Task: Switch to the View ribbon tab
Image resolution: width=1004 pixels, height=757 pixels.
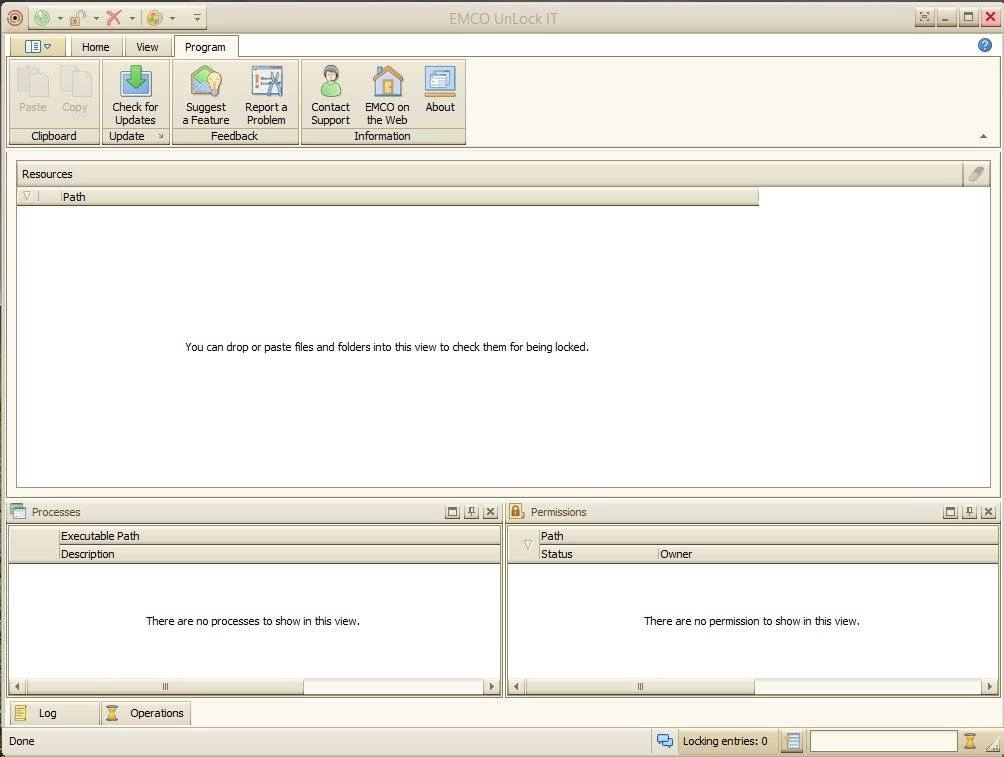Action: click(147, 47)
